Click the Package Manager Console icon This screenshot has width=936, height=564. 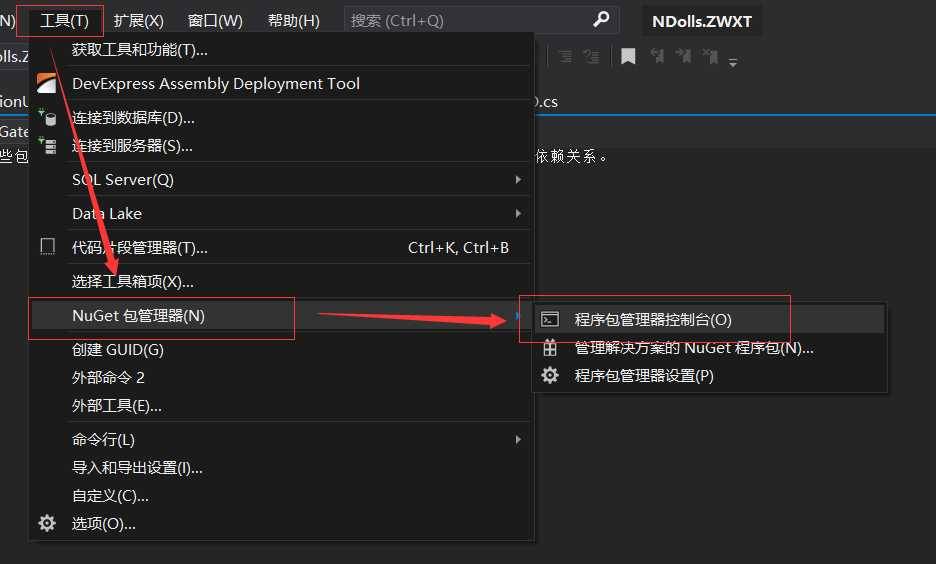point(550,319)
